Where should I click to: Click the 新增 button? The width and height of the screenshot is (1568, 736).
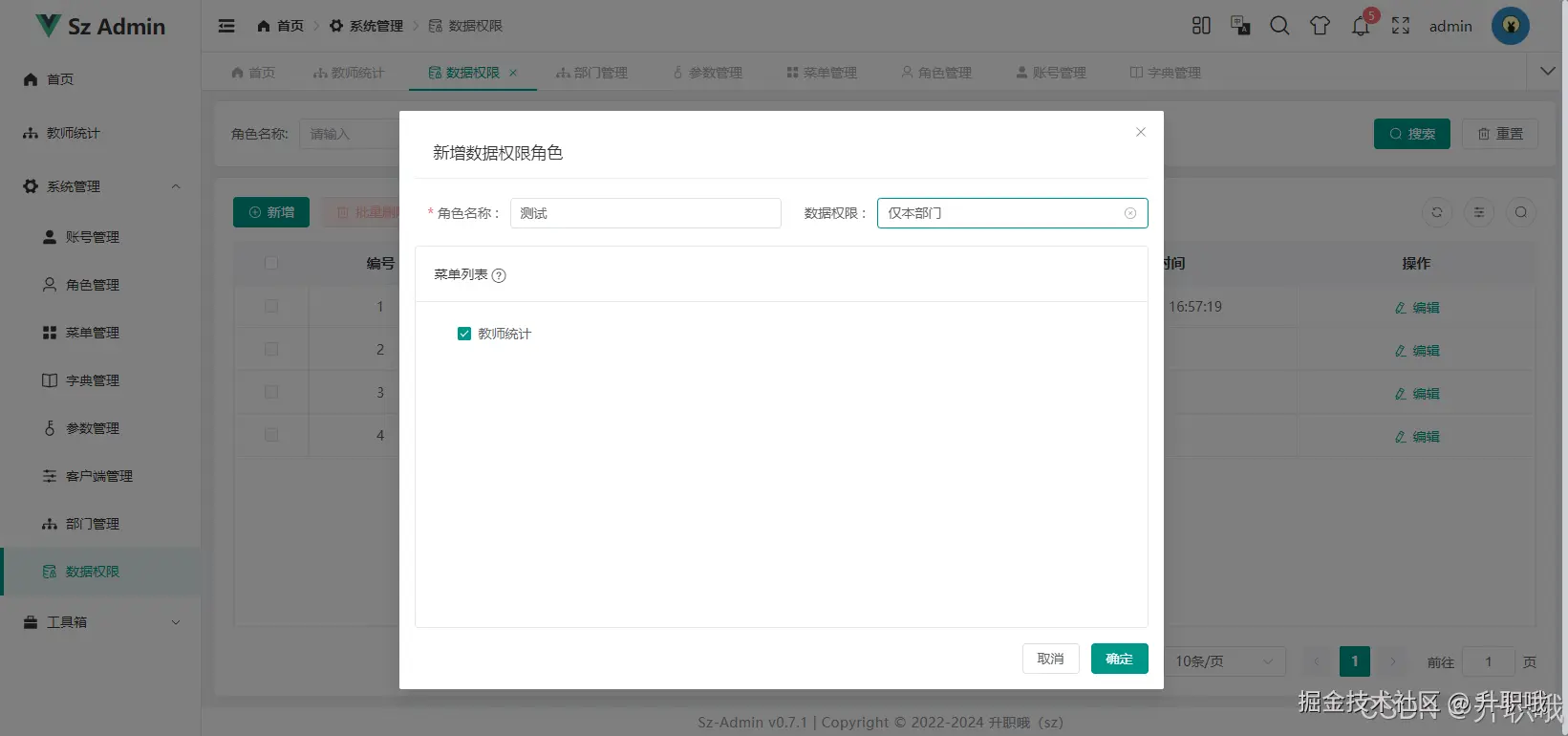pyautogui.click(x=271, y=212)
